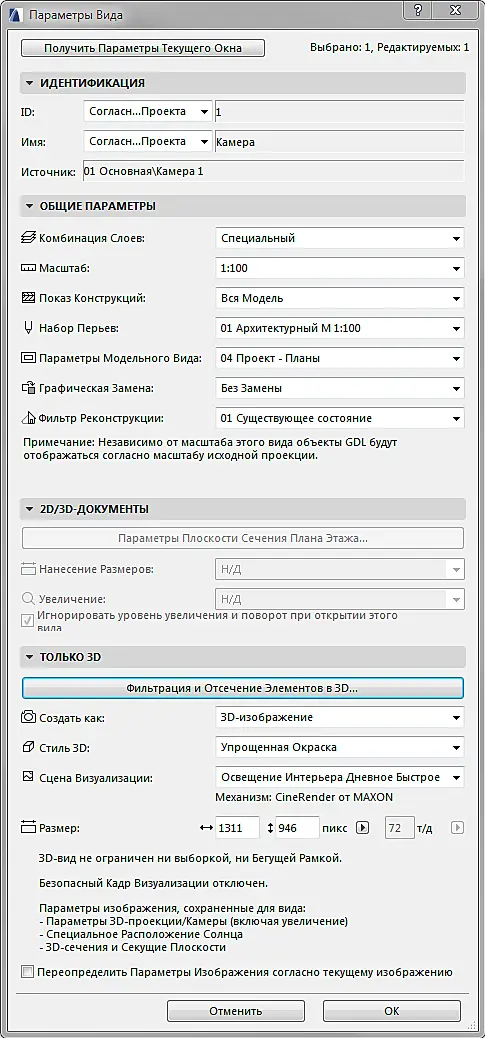The image size is (485, 1038).
Task: Click the Renovation Filter house icon
Action: (x=28, y=418)
